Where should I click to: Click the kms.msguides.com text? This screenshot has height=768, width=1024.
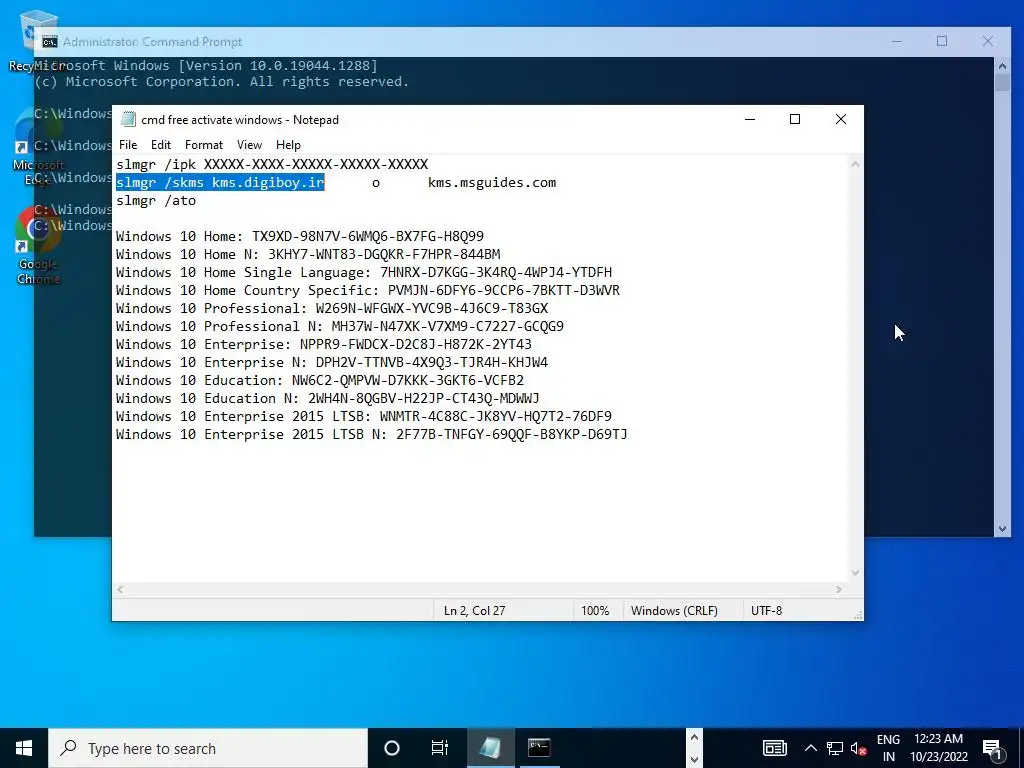click(492, 183)
